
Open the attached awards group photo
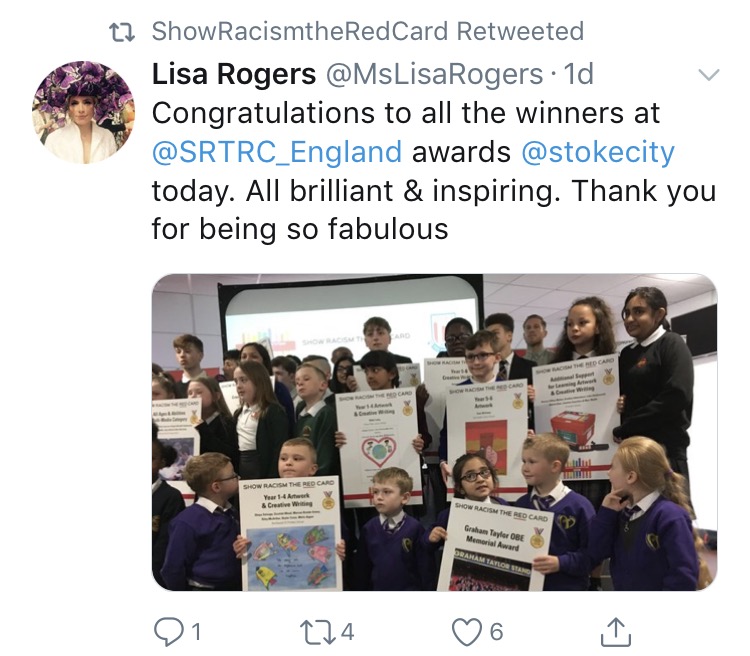click(x=434, y=432)
